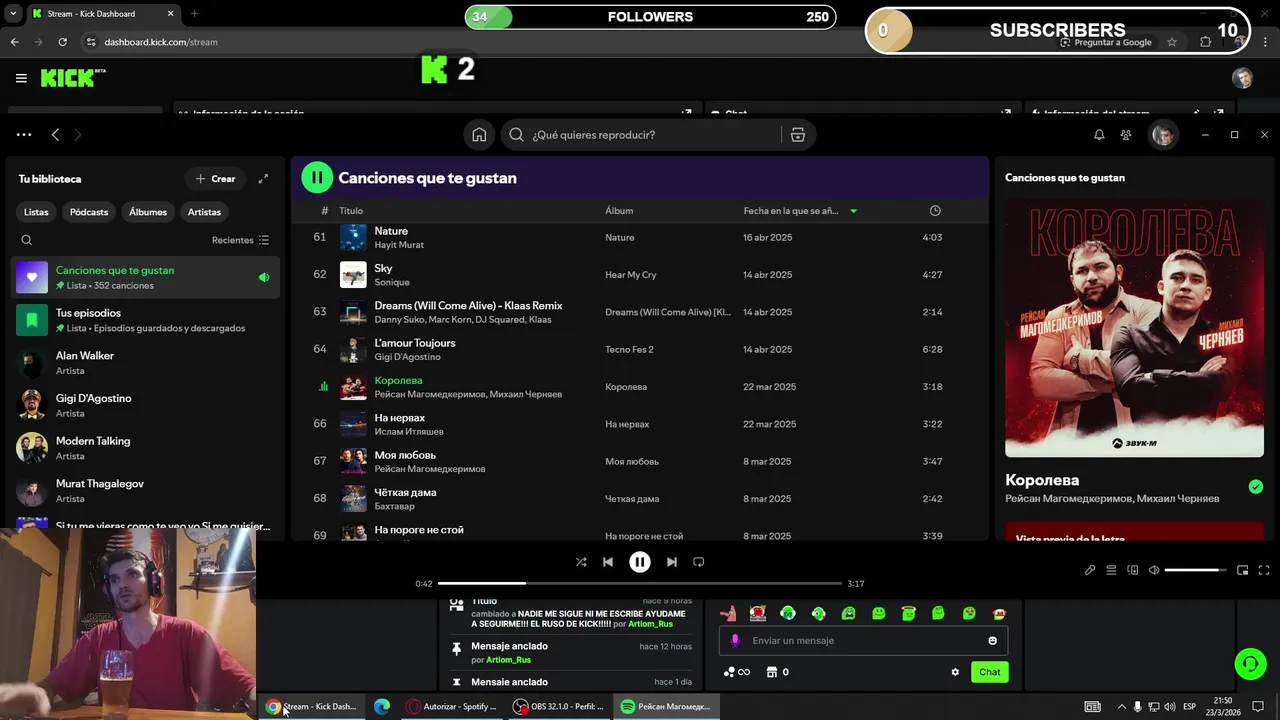Pause playback in player bar

click(x=640, y=562)
